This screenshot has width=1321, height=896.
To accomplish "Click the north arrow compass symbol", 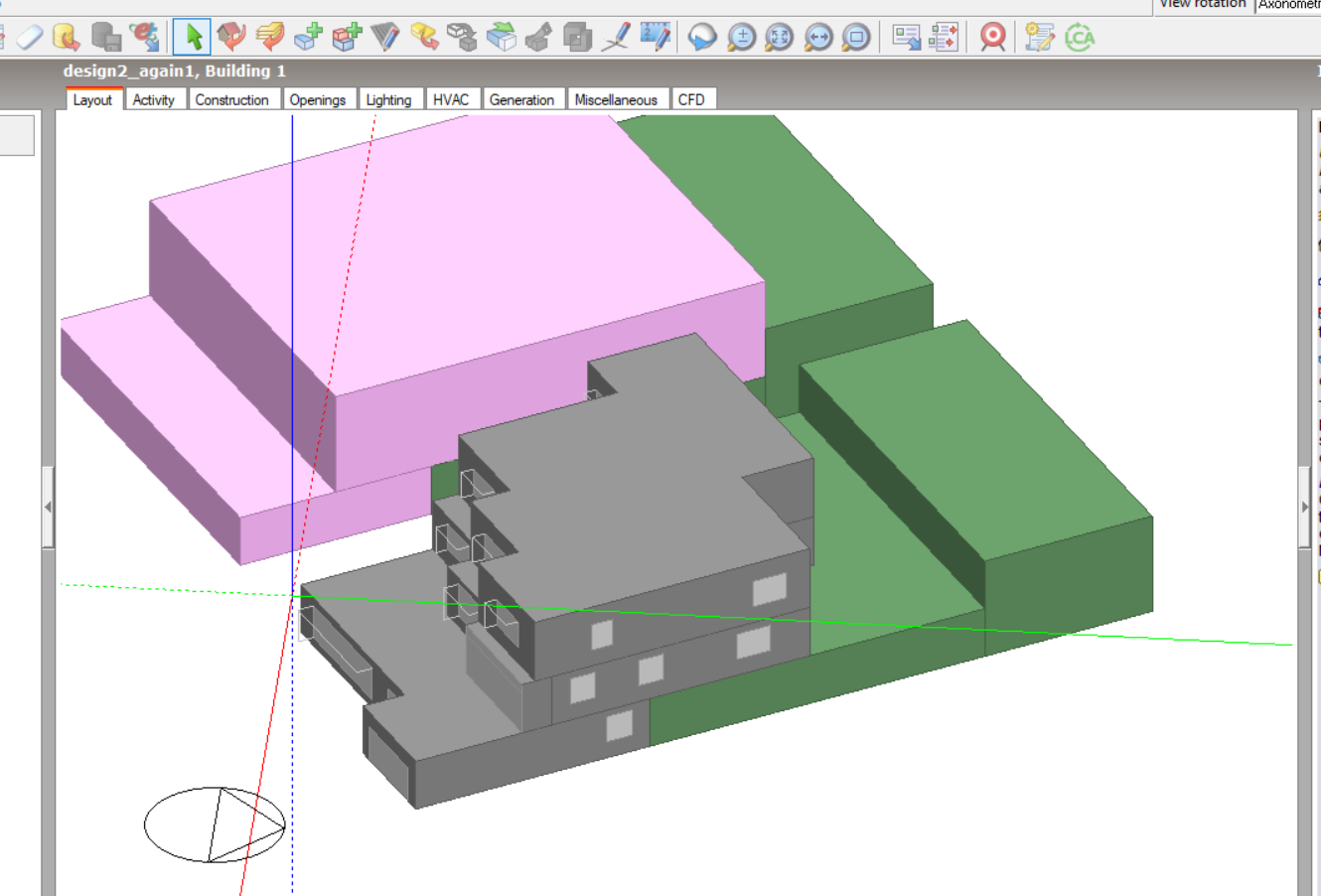I will pos(216,824).
